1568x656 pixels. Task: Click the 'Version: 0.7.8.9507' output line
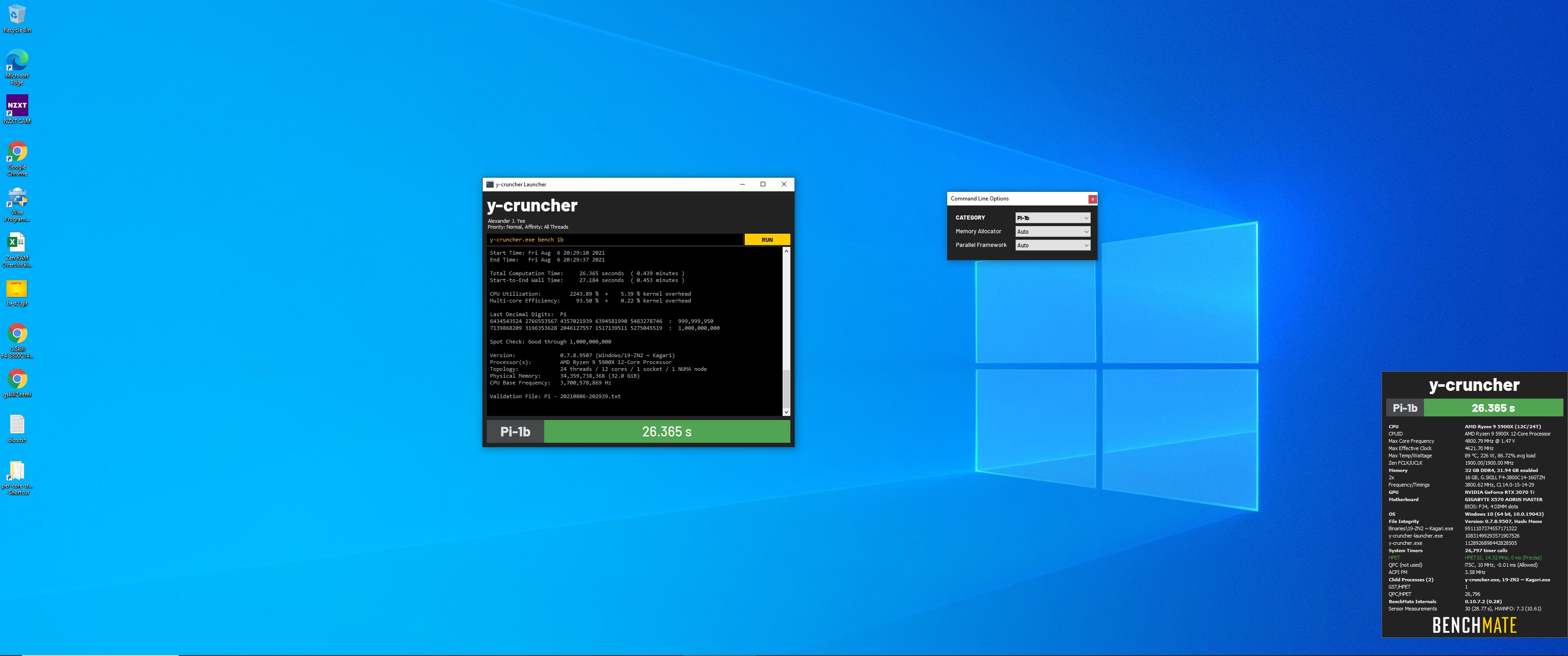(x=583, y=355)
